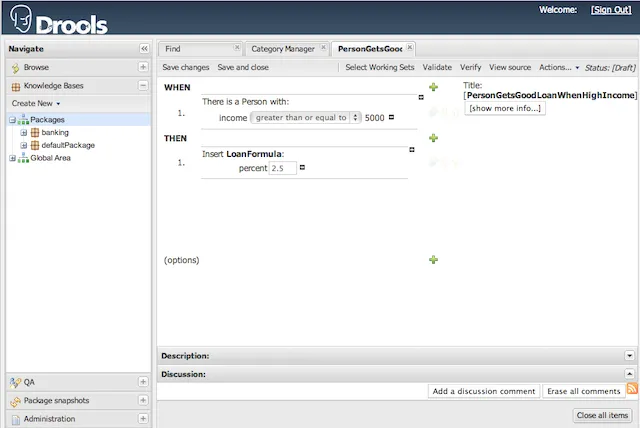This screenshot has height=428, width=640.
Task: Click Add a discussion comment
Action: point(484,391)
